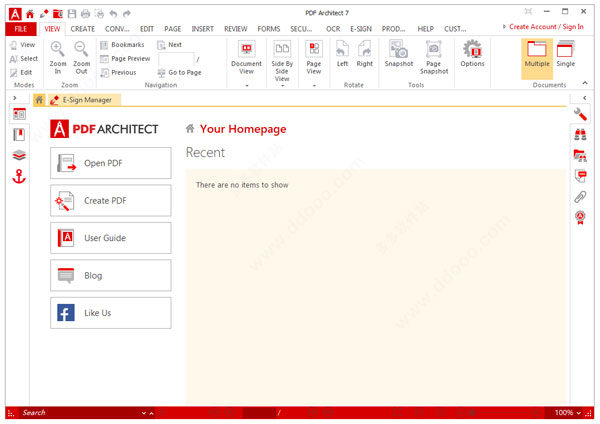
Task: Open the E-Sign Manager tab
Action: [x=85, y=100]
